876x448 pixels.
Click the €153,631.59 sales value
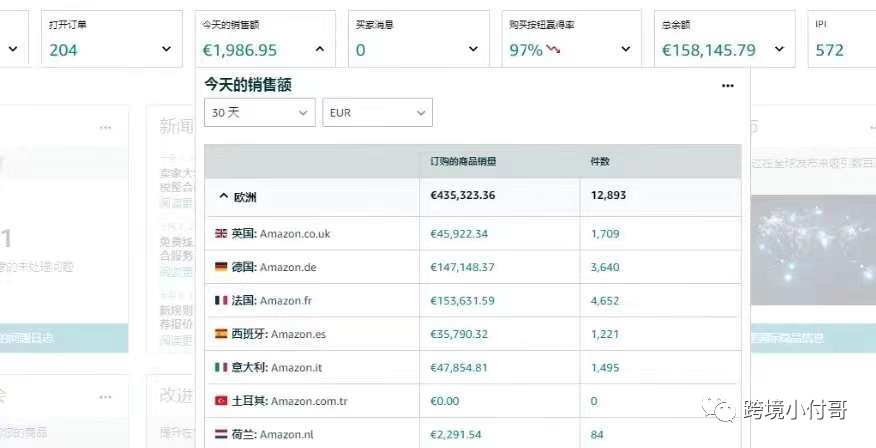click(462, 301)
